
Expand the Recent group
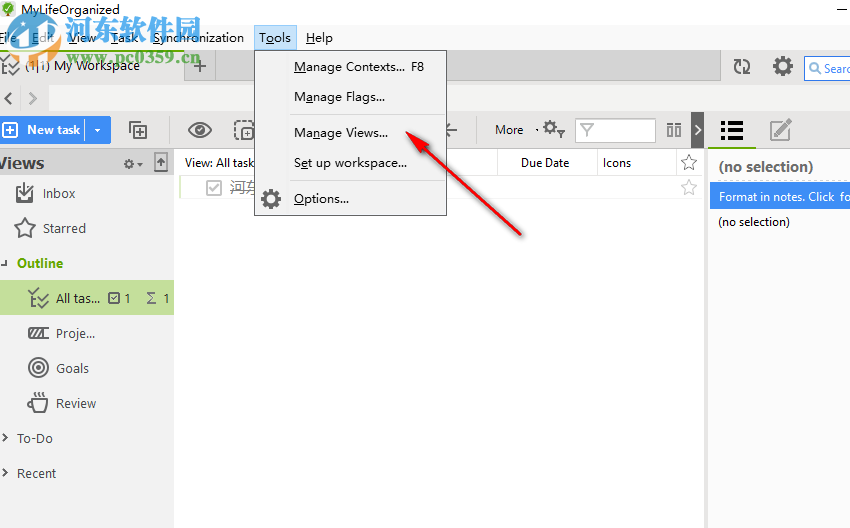point(5,473)
